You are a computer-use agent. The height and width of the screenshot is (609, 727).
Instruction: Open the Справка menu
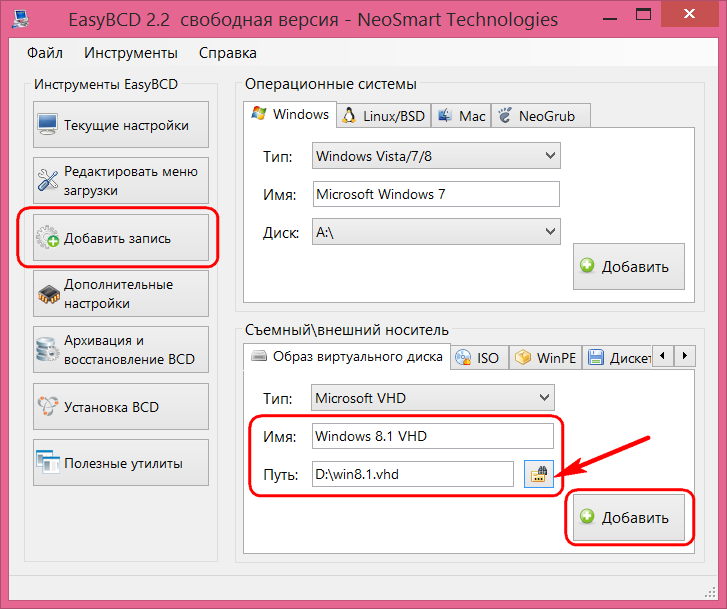(228, 53)
